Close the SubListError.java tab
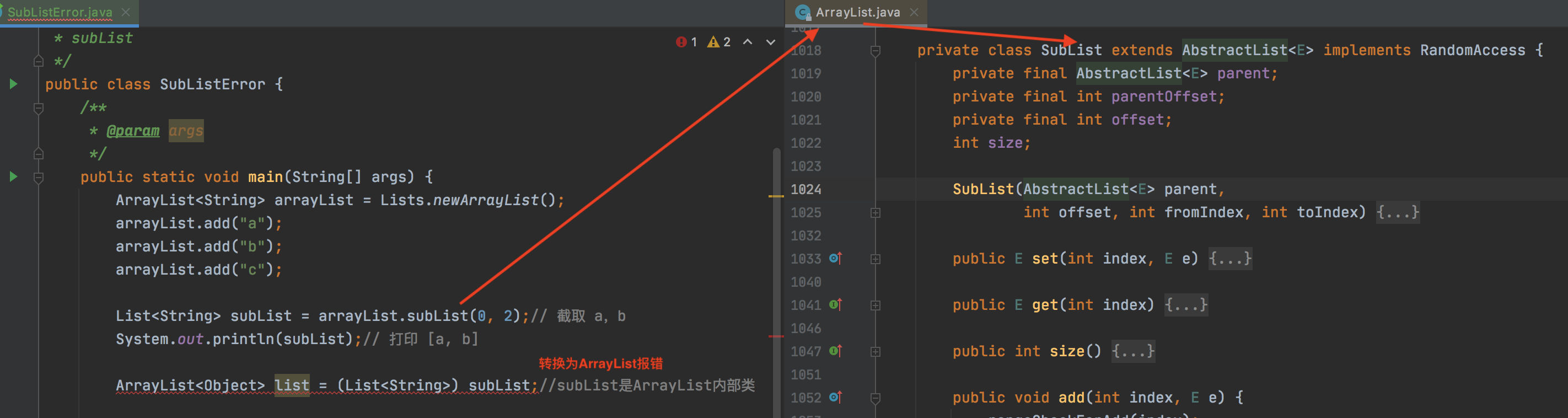 pyautogui.click(x=126, y=12)
